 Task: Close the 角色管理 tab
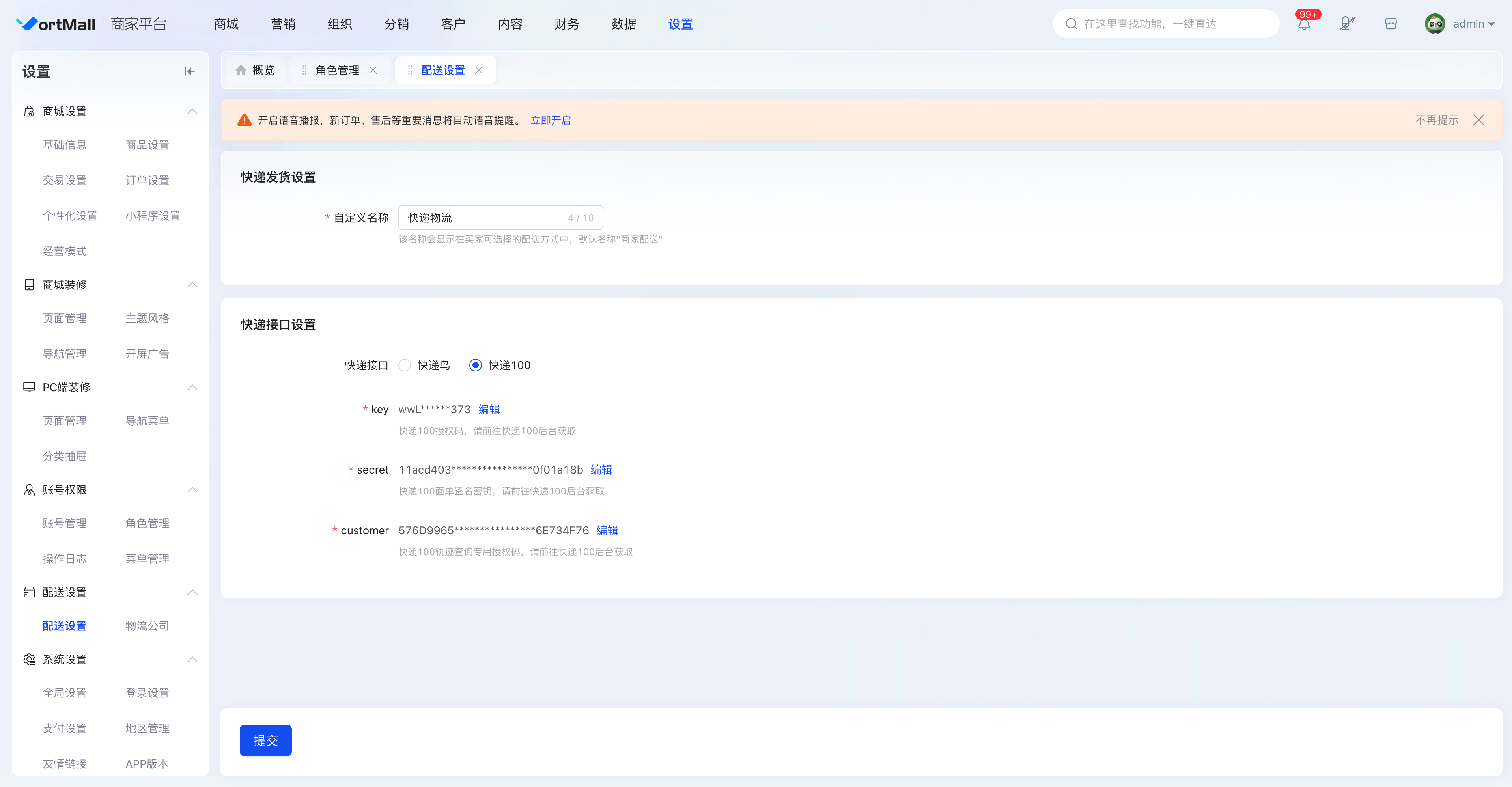373,71
